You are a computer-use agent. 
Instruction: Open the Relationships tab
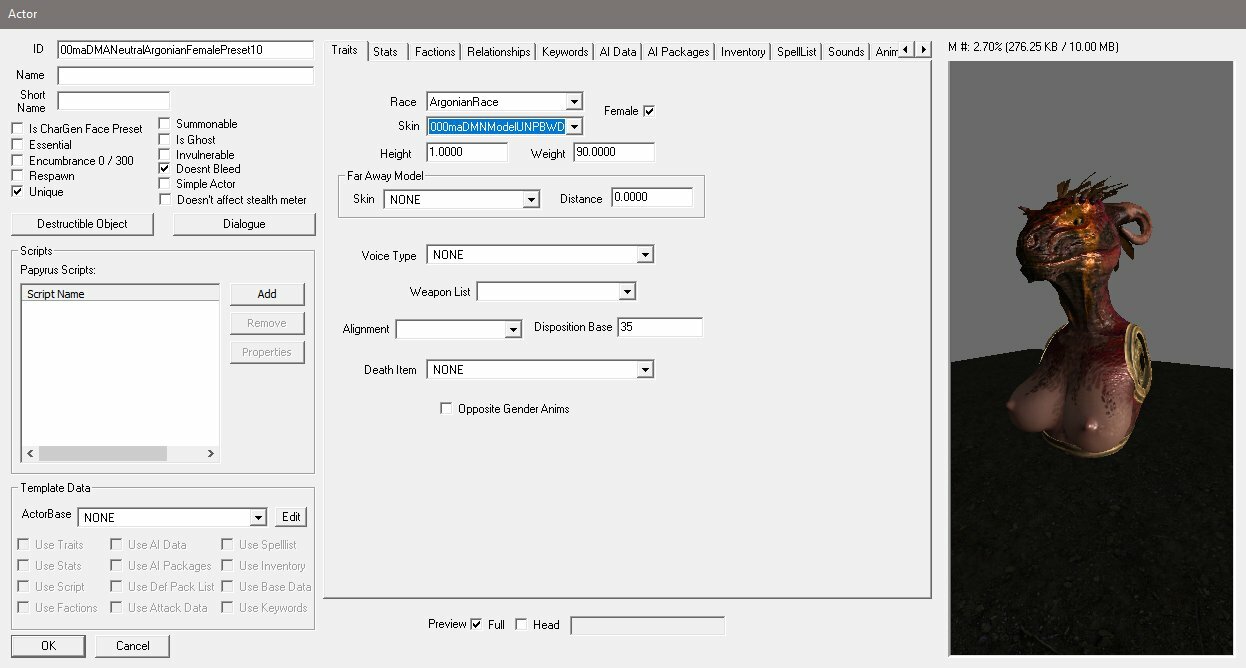[x=498, y=52]
